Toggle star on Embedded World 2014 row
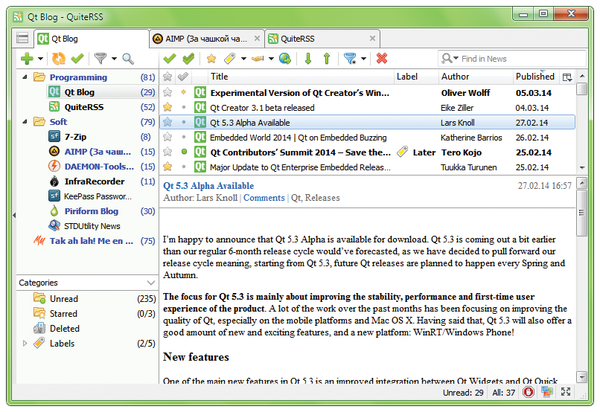The image size is (600, 412). [x=167, y=137]
